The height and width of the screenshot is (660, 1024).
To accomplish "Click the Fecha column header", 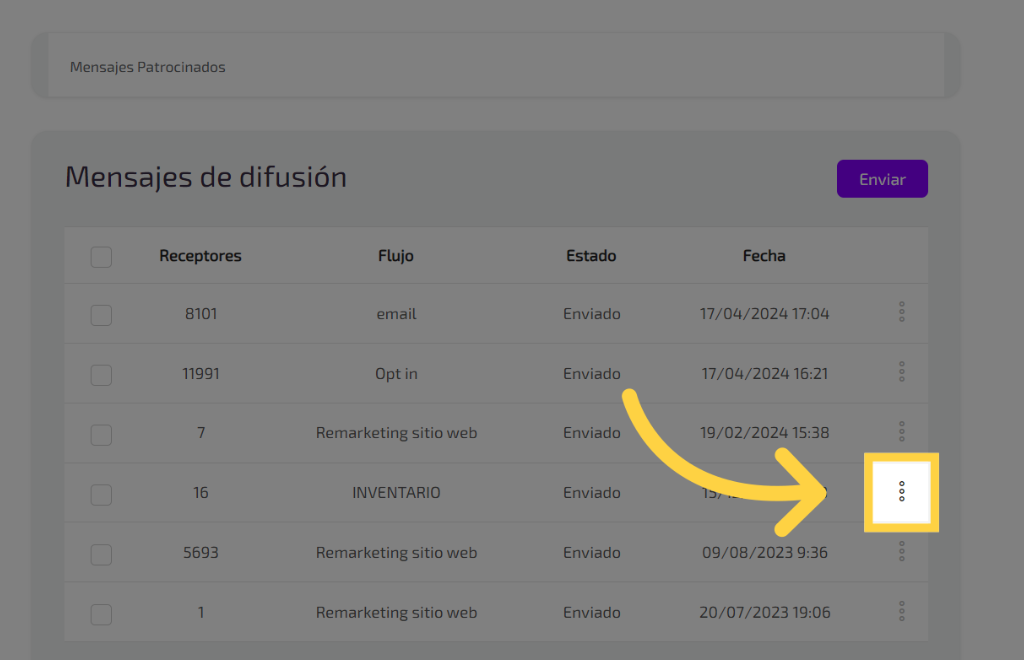I will point(764,256).
